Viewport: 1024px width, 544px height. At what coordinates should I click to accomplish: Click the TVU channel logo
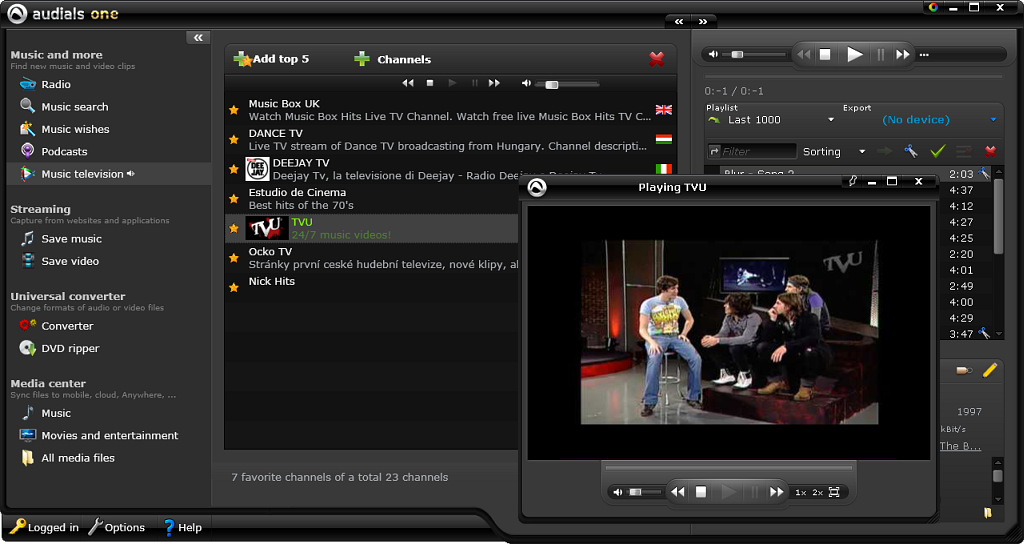click(267, 228)
